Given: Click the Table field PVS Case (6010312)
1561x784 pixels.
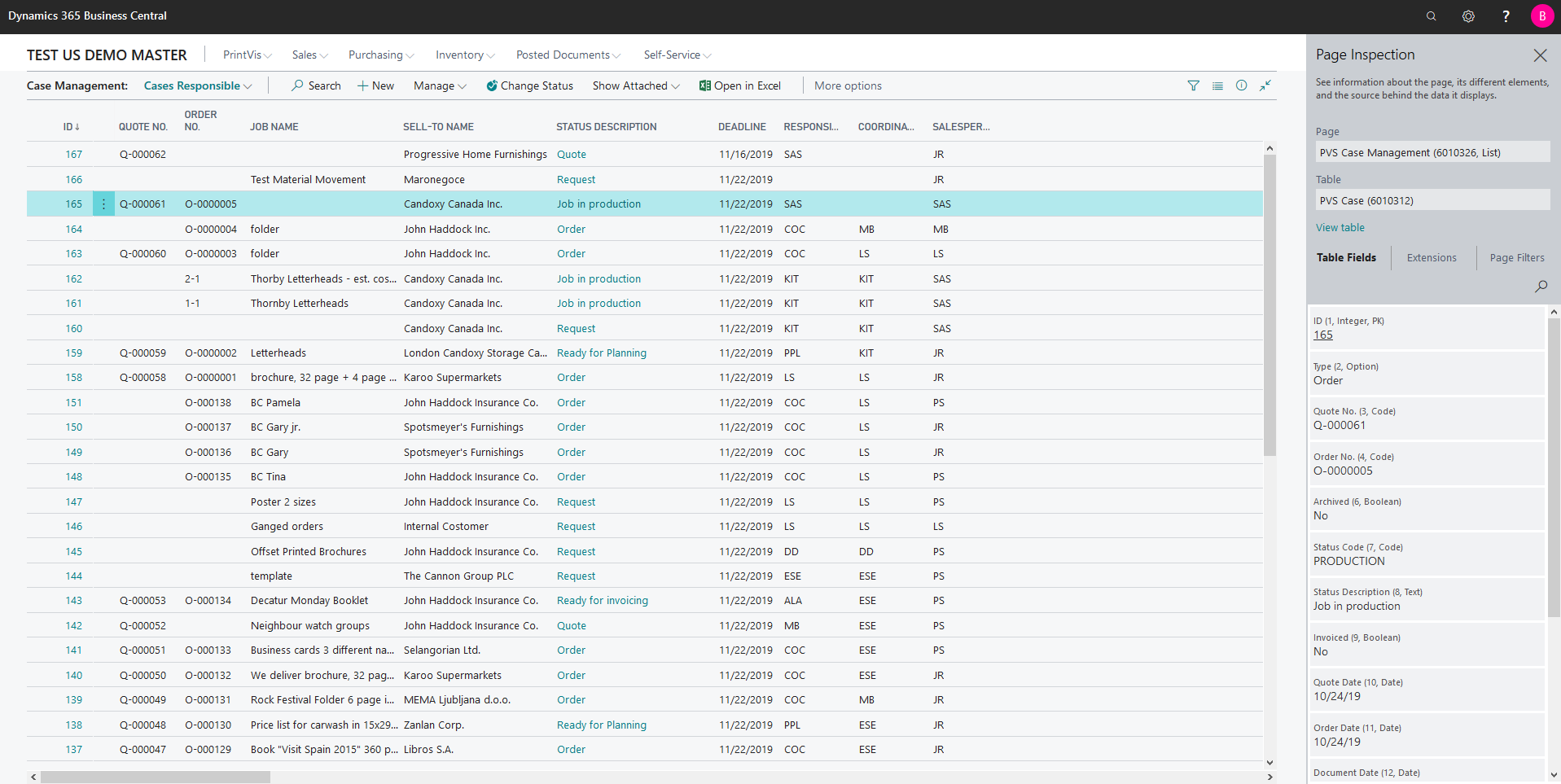Looking at the screenshot, I should click(1432, 200).
